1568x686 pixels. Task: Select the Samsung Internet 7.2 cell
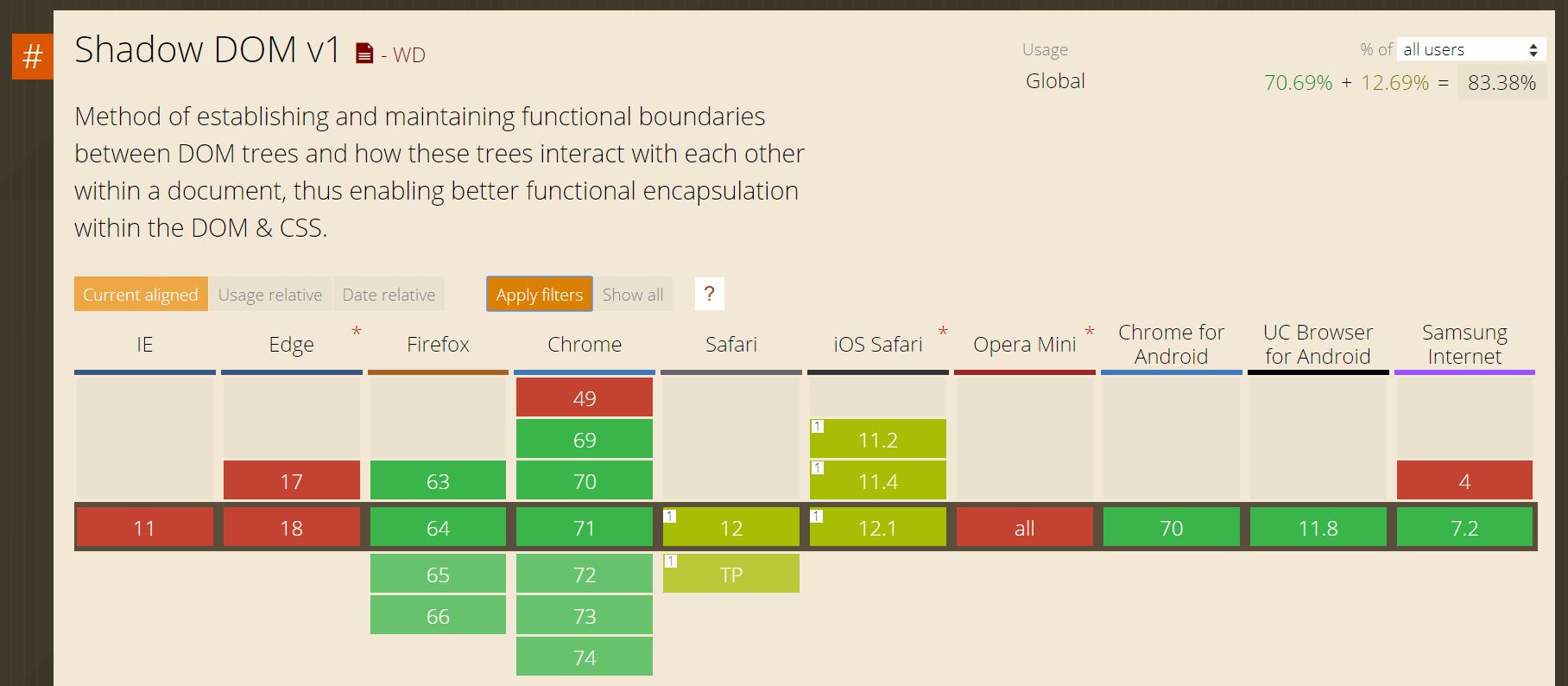[x=1464, y=528]
